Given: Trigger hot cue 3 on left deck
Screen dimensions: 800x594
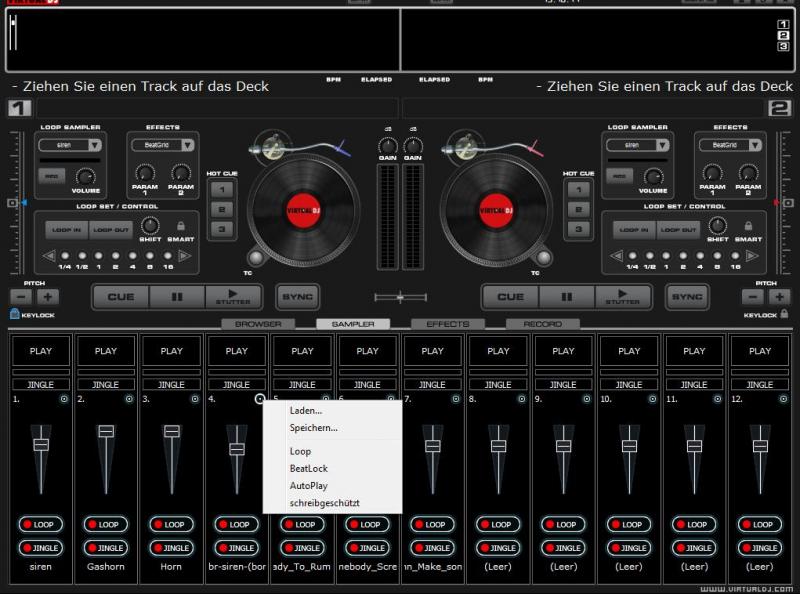Looking at the screenshot, I should (x=222, y=229).
